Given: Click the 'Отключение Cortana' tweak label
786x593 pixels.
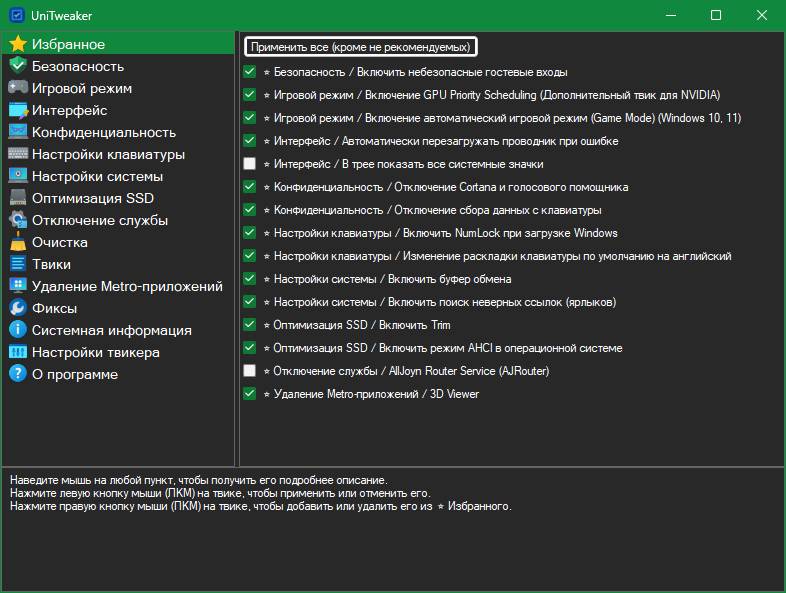Looking at the screenshot, I should point(450,187).
